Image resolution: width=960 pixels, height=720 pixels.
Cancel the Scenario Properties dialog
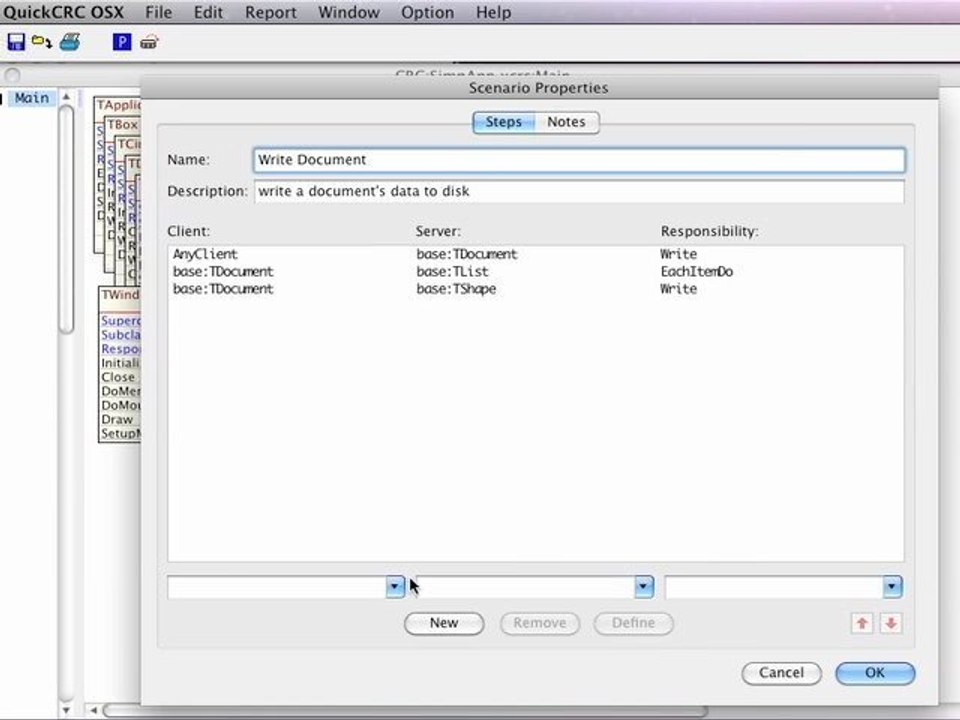(x=781, y=673)
